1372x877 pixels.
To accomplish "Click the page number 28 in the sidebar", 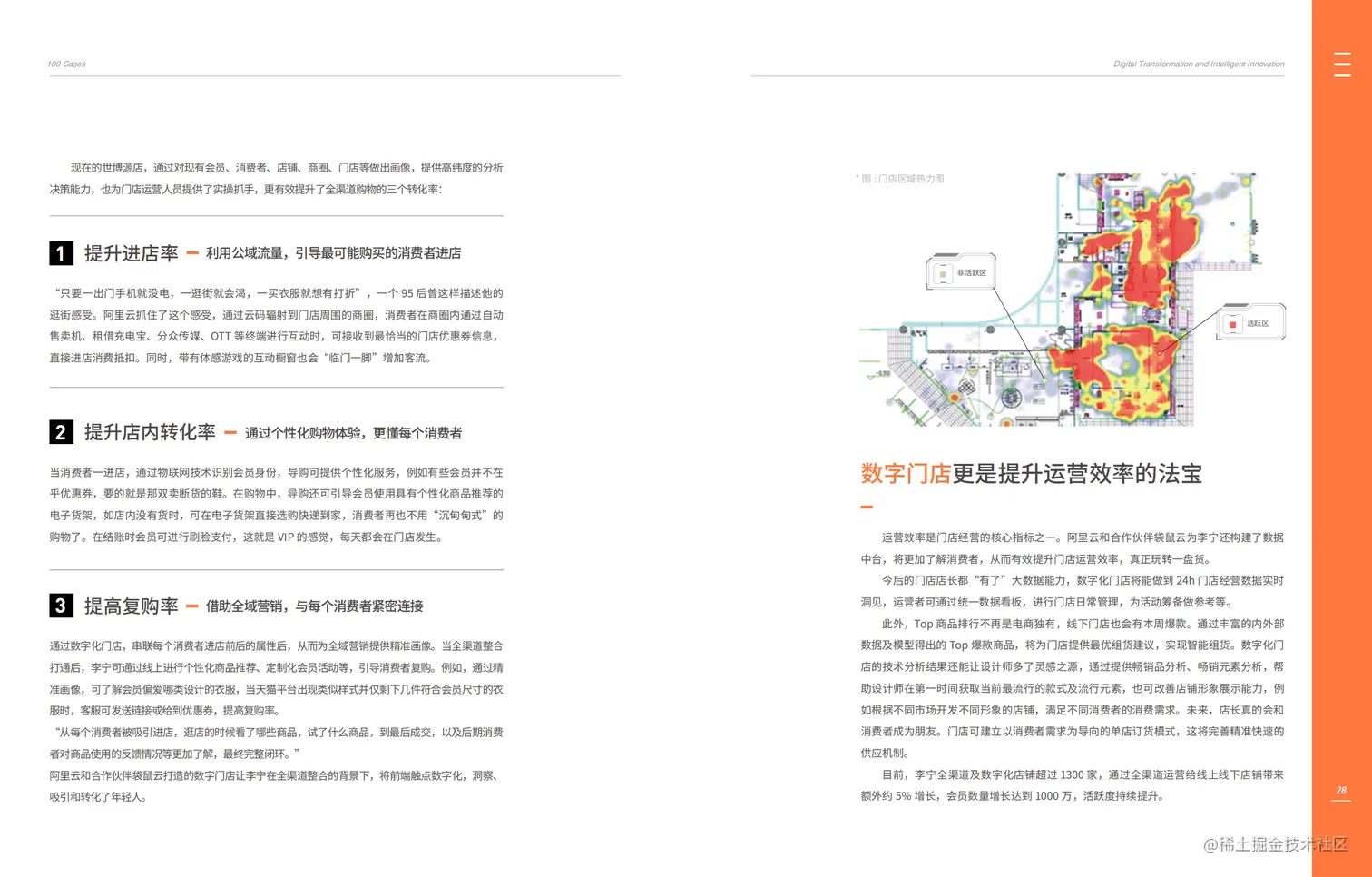I will 1340,789.
